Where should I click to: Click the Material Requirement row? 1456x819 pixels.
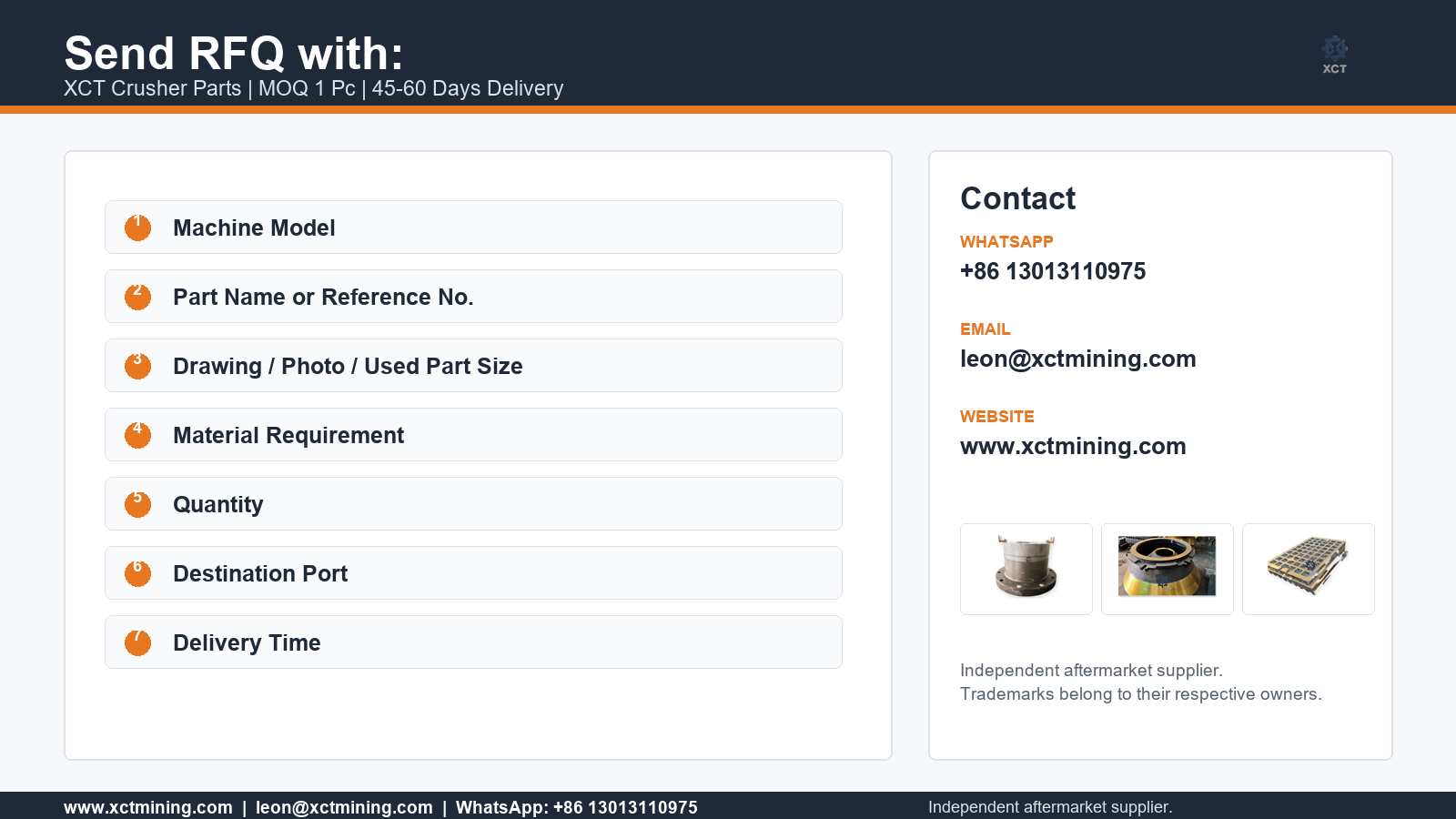coord(473,435)
